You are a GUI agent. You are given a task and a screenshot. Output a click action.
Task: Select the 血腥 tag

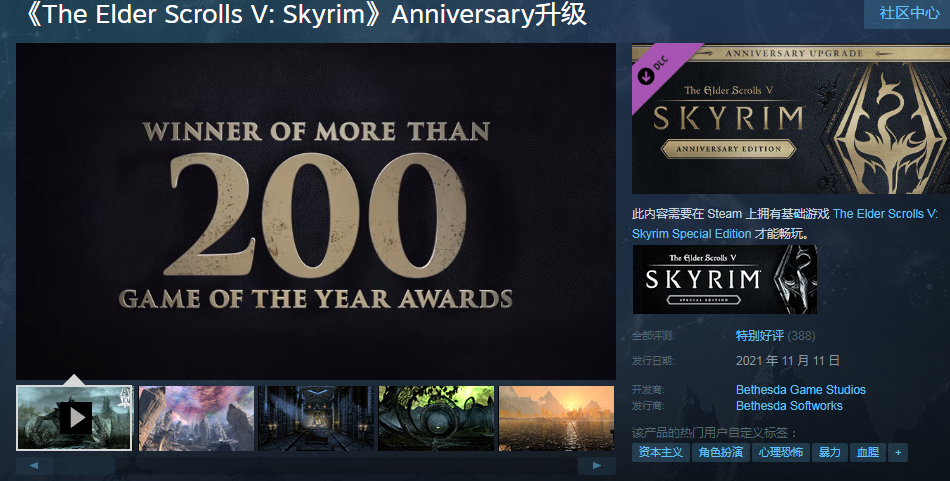tap(868, 453)
